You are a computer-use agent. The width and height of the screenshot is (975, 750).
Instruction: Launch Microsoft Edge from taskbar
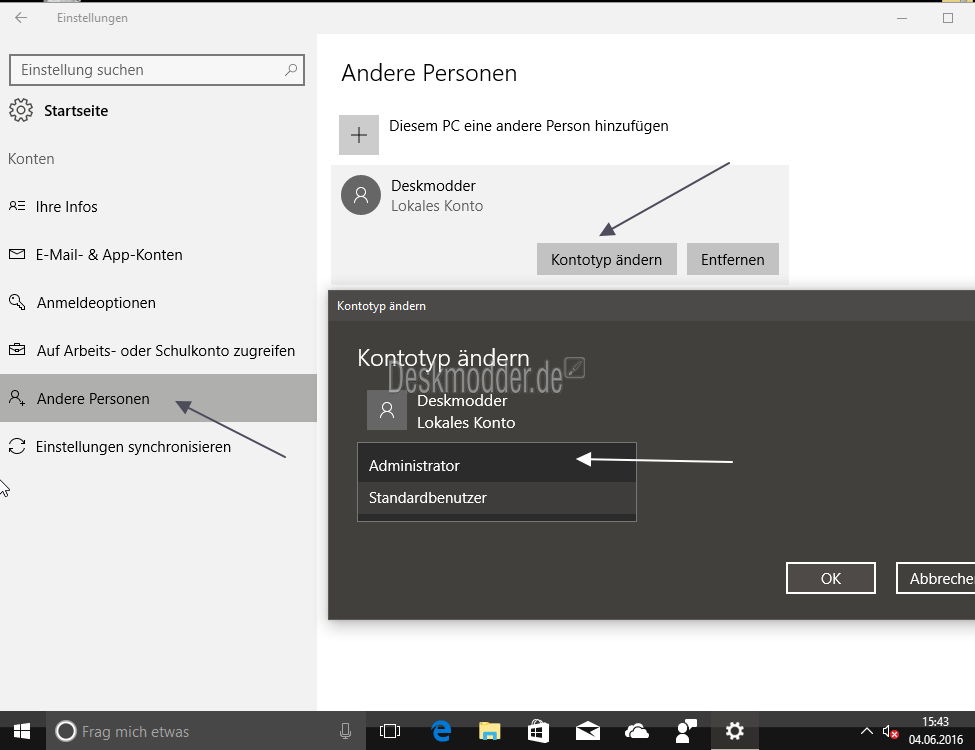click(x=441, y=731)
